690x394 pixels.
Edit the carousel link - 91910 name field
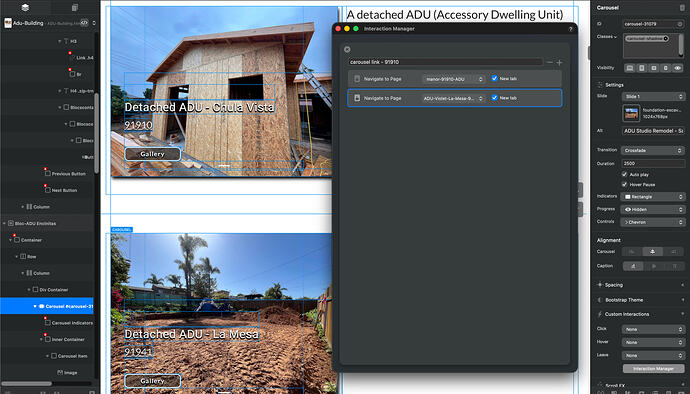445,62
